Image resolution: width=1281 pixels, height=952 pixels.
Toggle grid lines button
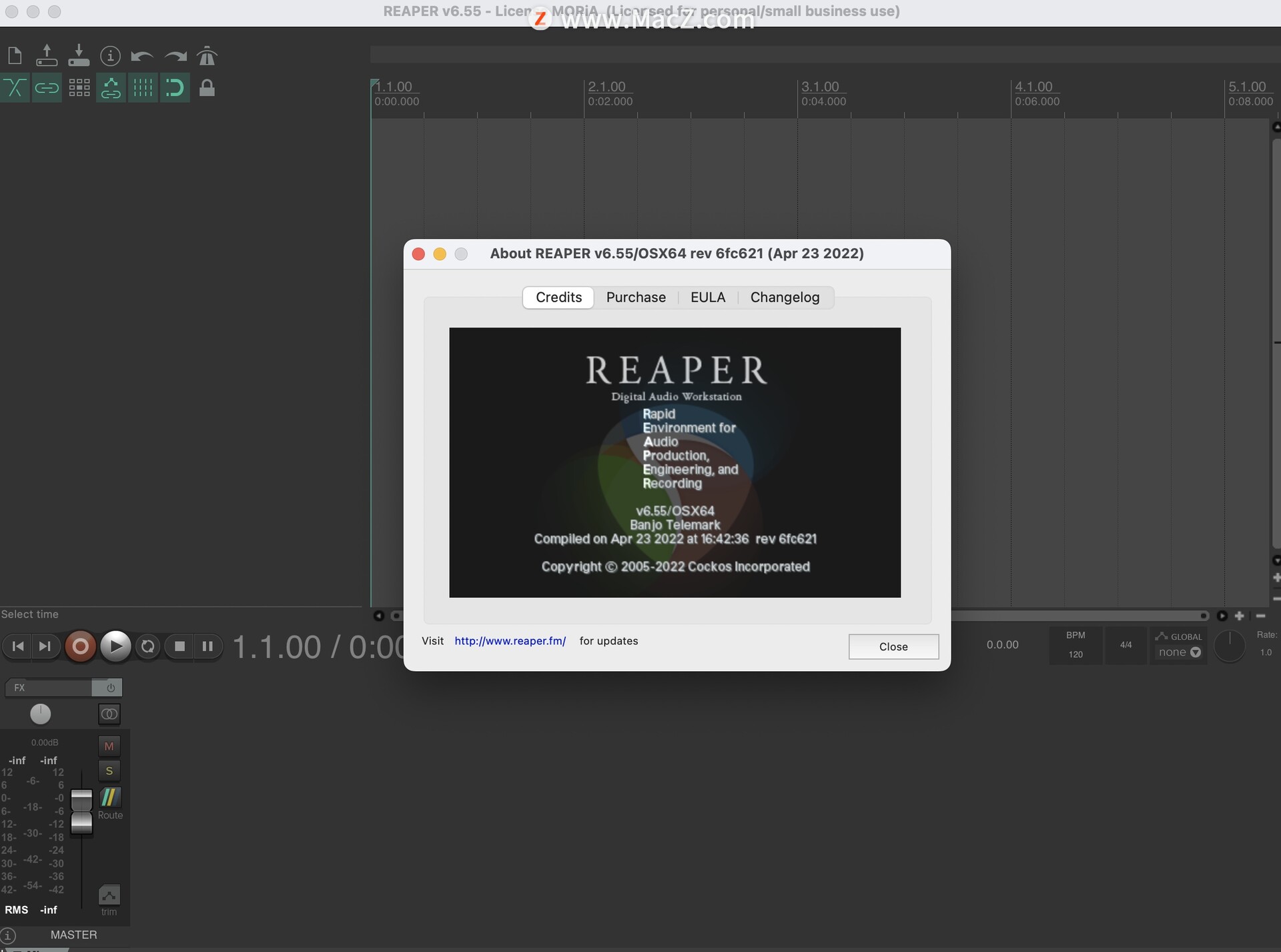[143, 87]
